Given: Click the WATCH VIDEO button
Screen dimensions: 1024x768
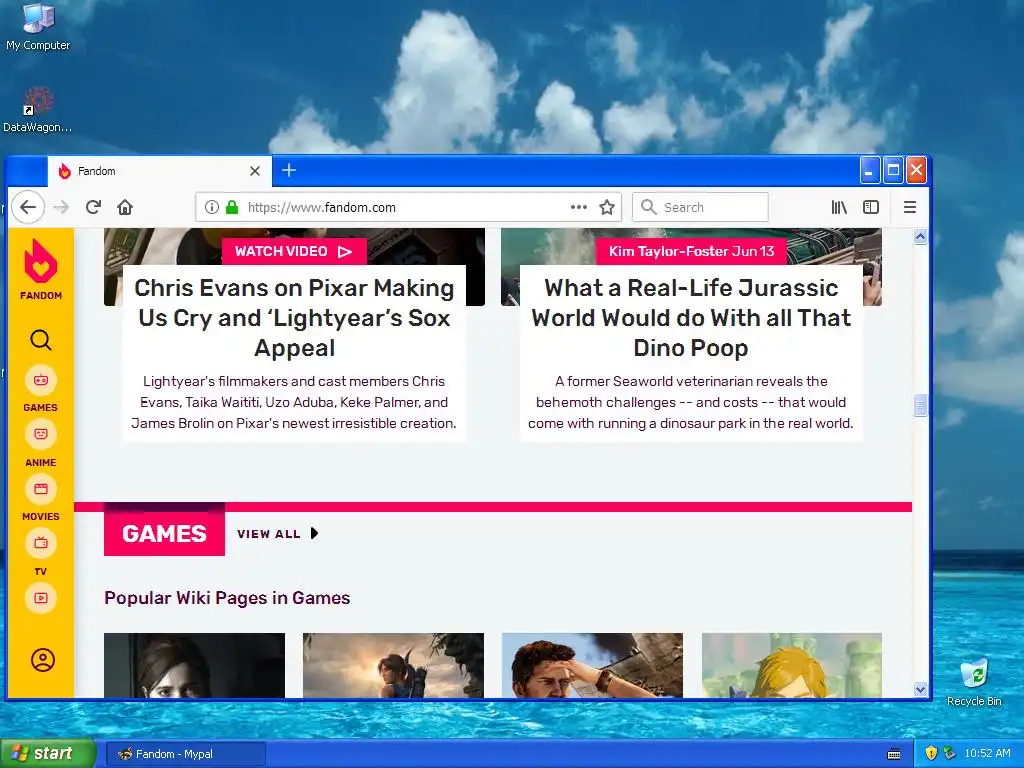Looking at the screenshot, I should pyautogui.click(x=294, y=251).
